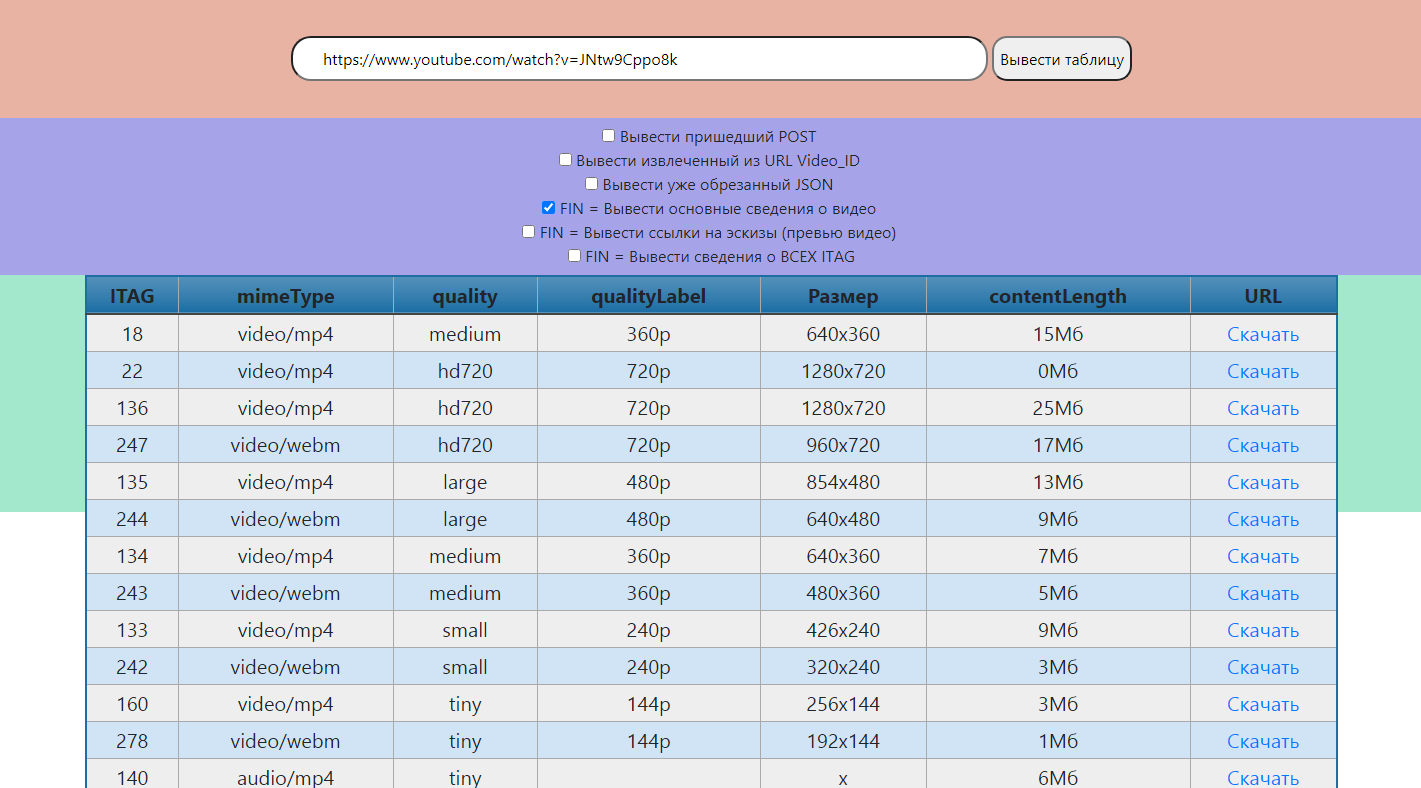Viewport: 1421px width, 788px height.
Task: Select ITAG cell '278'
Action: [x=132, y=741]
